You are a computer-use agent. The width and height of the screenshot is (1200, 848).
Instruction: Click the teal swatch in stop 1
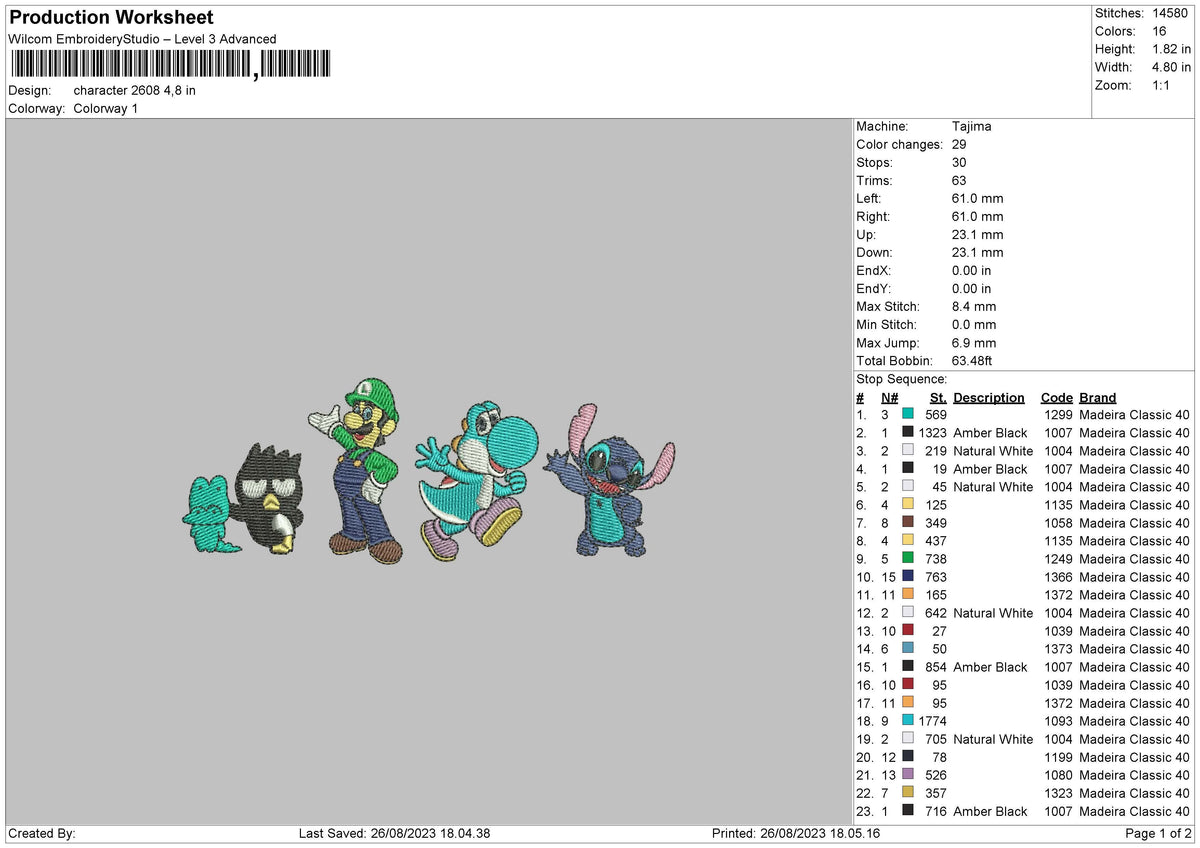click(908, 415)
